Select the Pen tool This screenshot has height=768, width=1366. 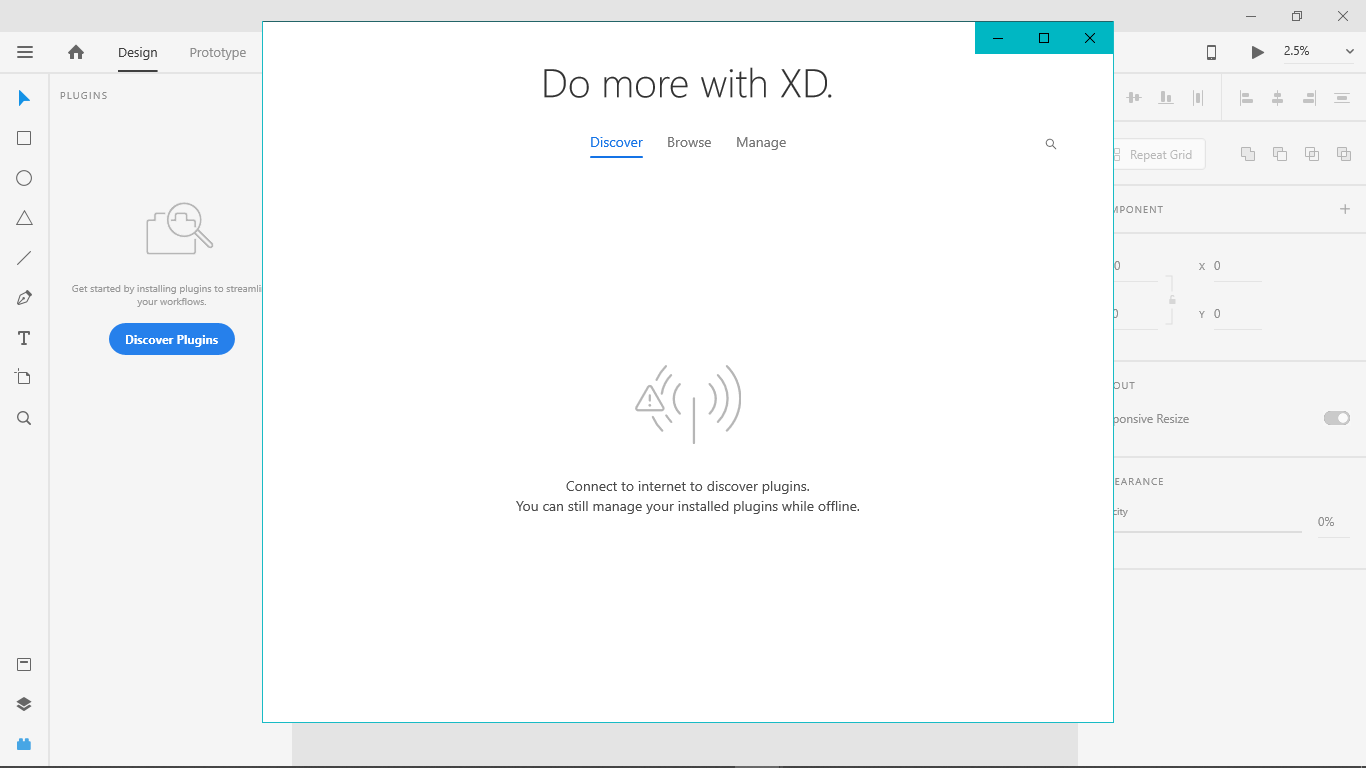24,298
